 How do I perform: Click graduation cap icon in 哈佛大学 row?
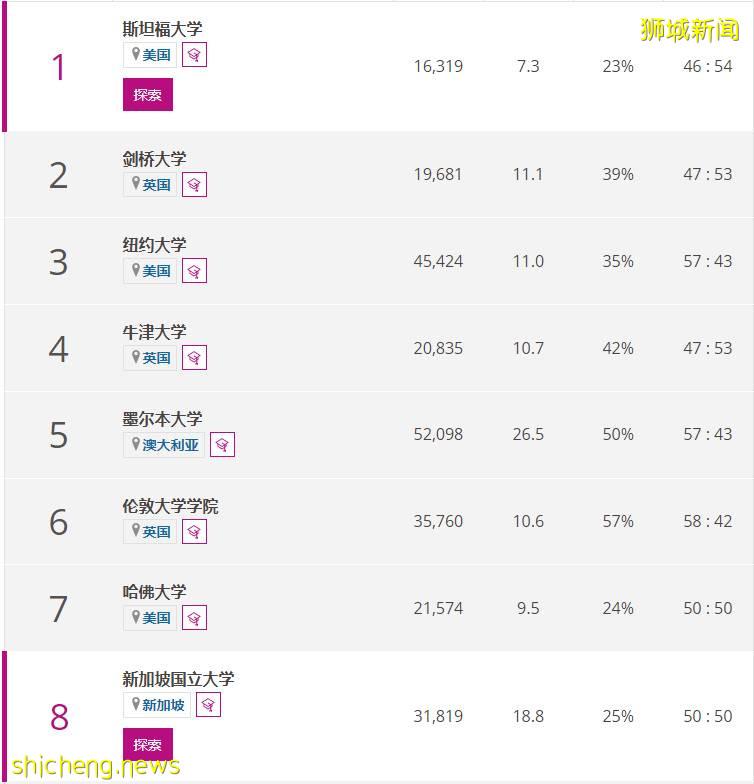tap(195, 618)
